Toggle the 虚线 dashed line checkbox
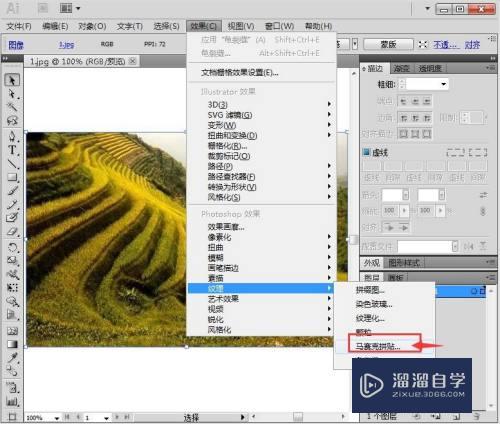This screenshot has width=500, height=424. (x=366, y=152)
